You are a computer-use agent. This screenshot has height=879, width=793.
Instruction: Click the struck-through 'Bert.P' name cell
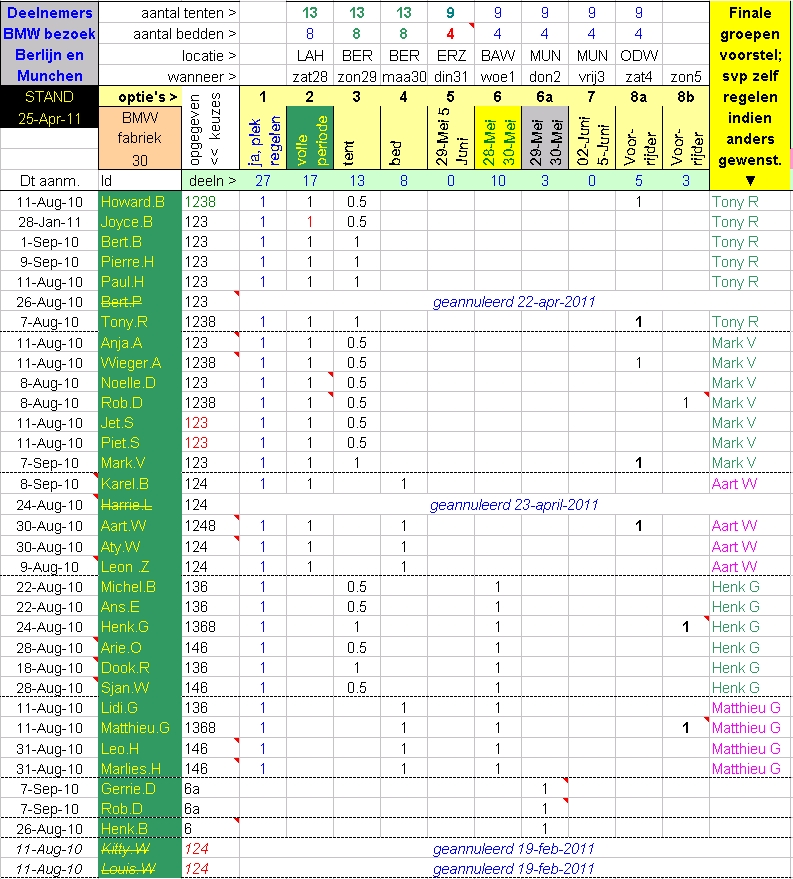tap(139, 301)
